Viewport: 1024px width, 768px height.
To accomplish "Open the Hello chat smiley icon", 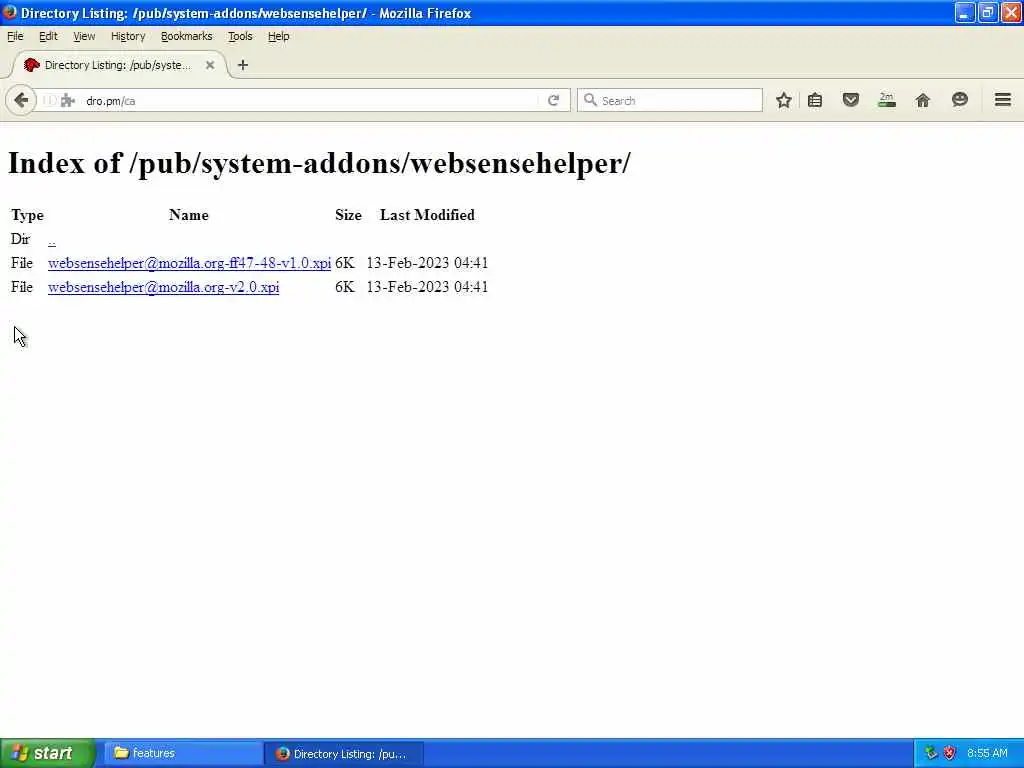I will (x=959, y=100).
